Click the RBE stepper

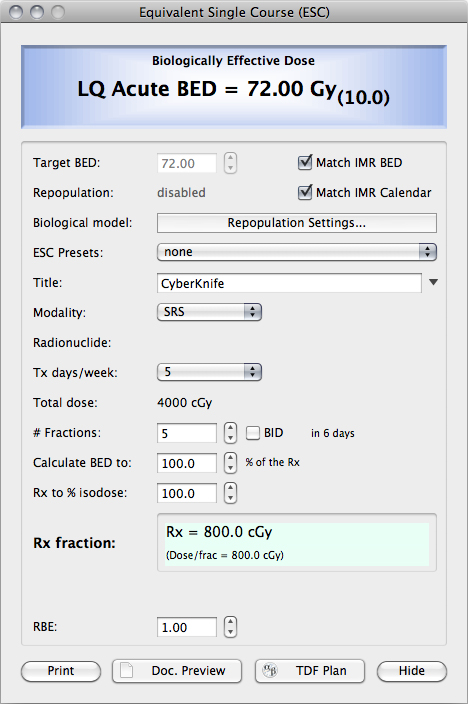230,627
